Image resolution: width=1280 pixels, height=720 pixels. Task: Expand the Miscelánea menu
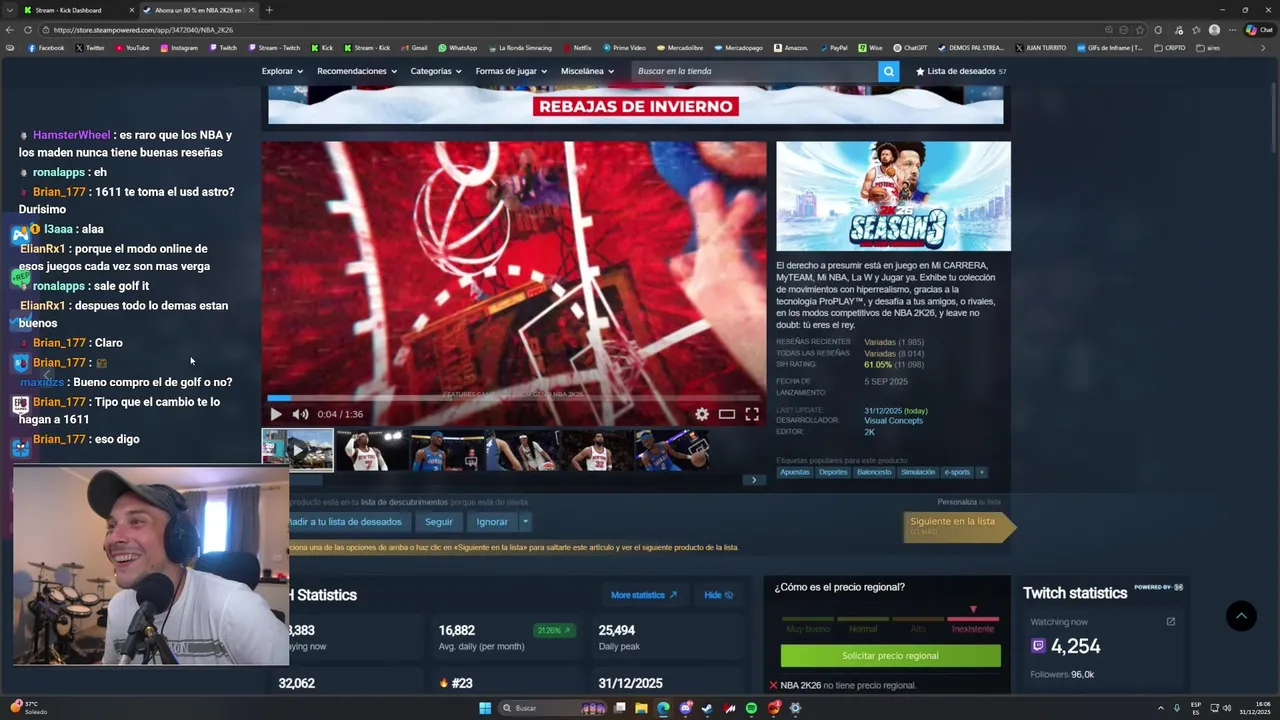point(587,71)
